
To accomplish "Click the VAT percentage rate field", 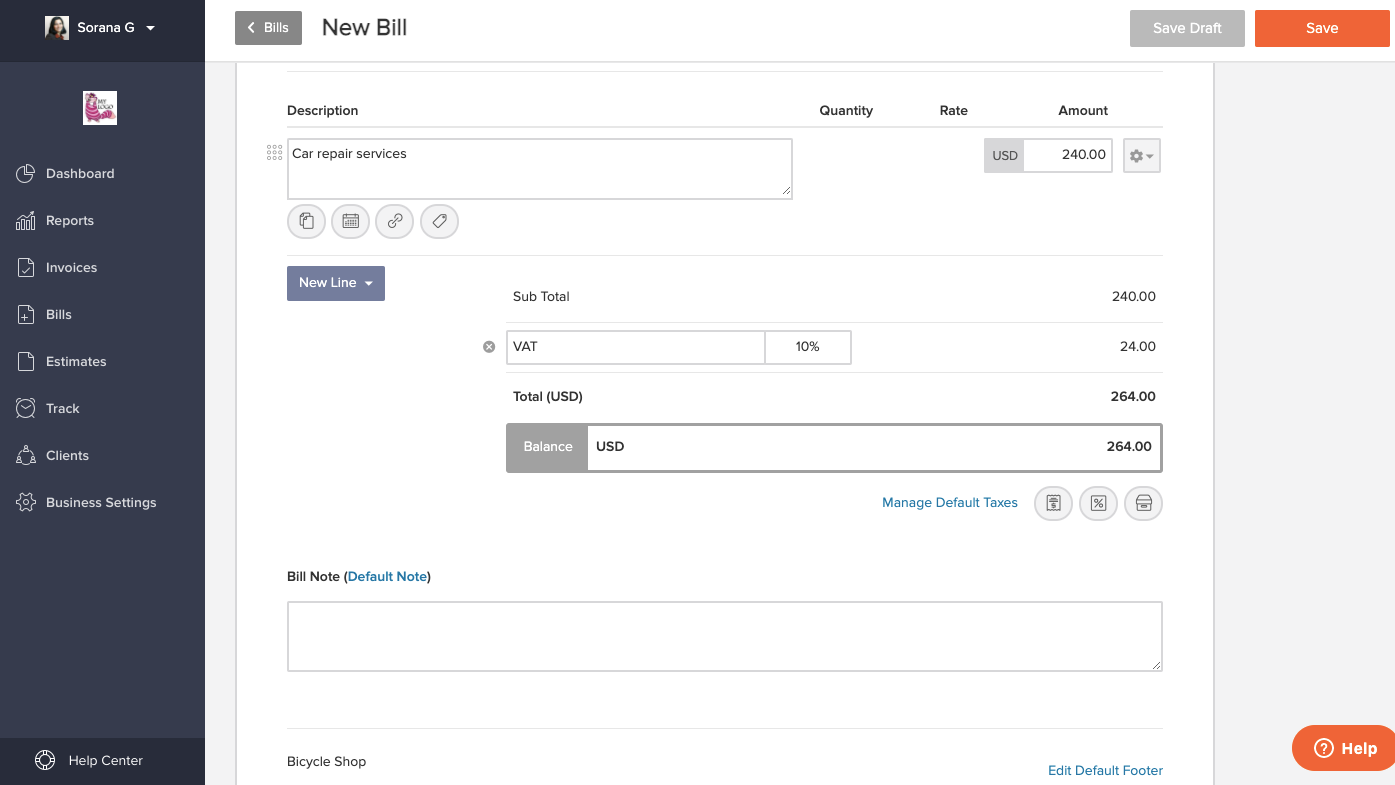I will [x=808, y=347].
